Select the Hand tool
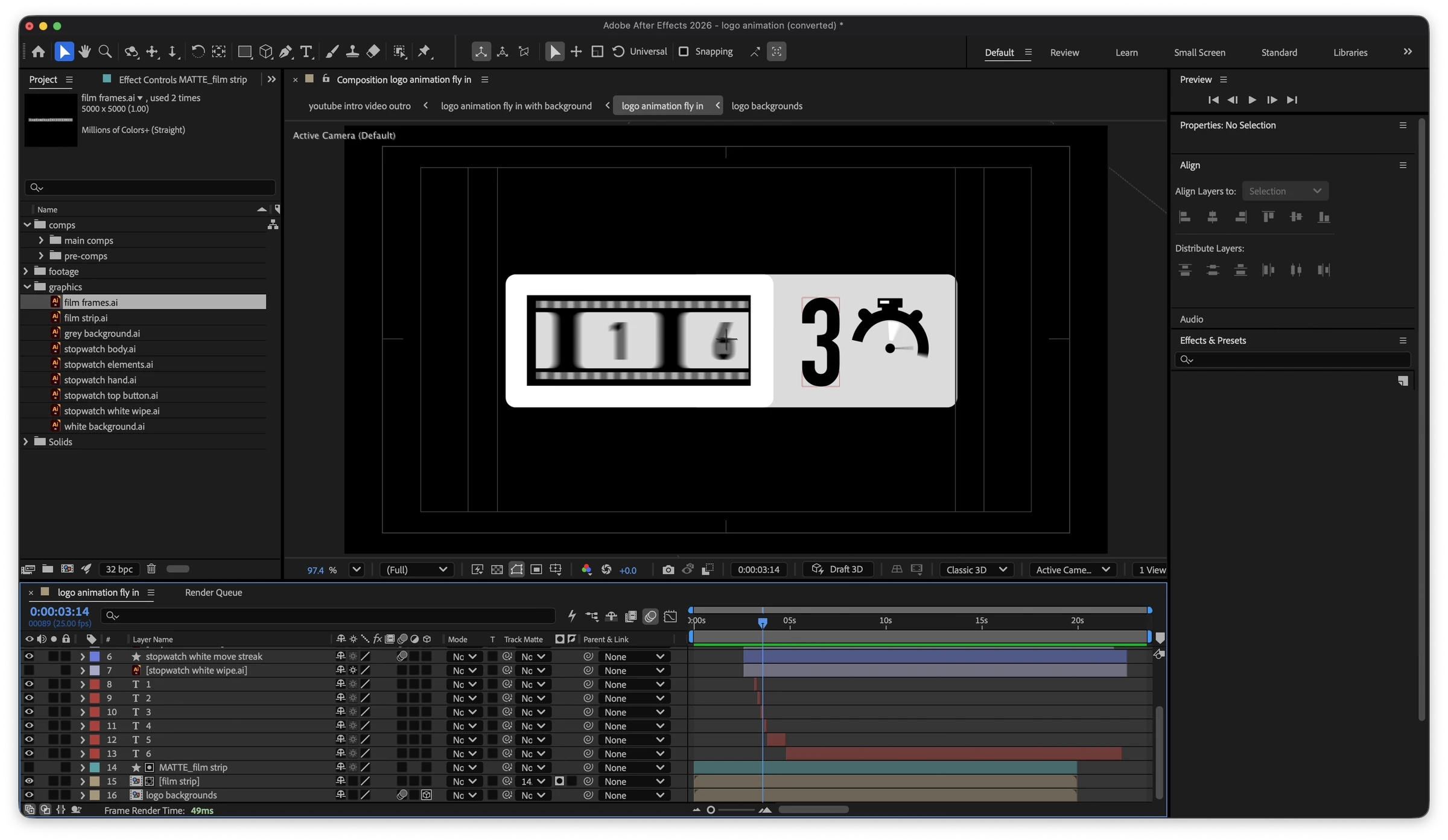The width and height of the screenshot is (1448, 840). (x=84, y=52)
